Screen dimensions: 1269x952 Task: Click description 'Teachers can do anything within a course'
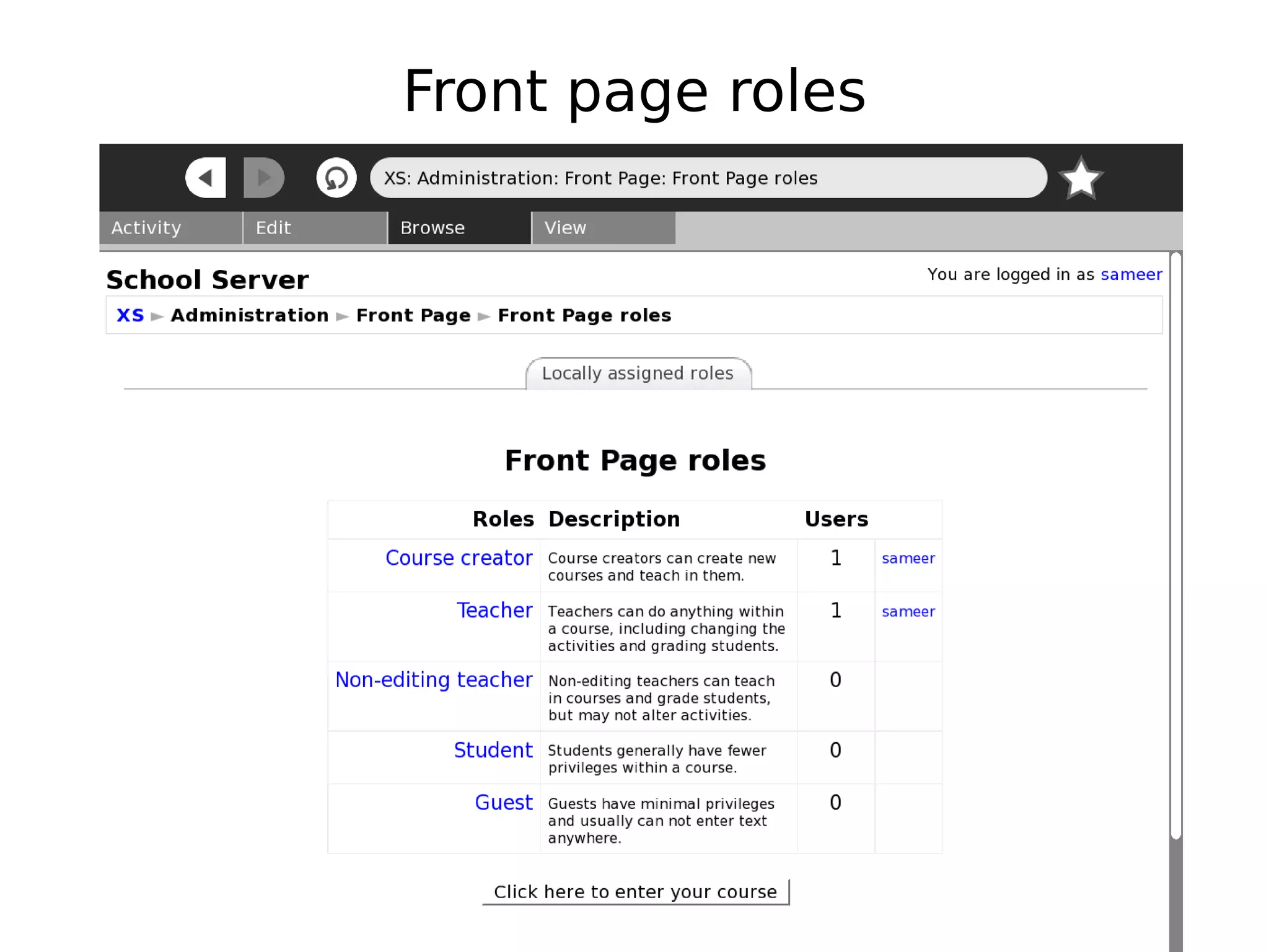tap(667, 629)
